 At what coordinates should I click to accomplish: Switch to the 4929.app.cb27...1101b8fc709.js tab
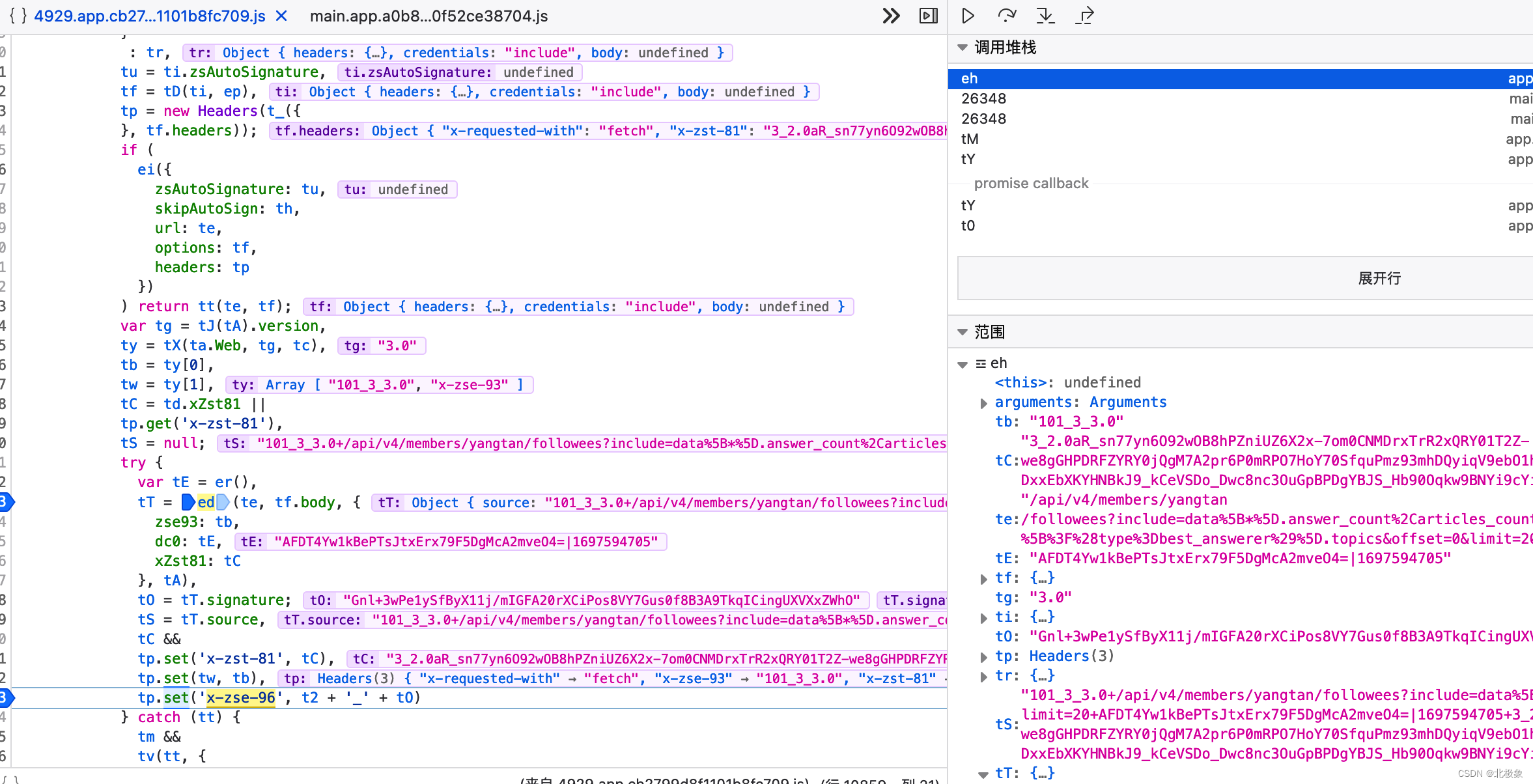150,16
